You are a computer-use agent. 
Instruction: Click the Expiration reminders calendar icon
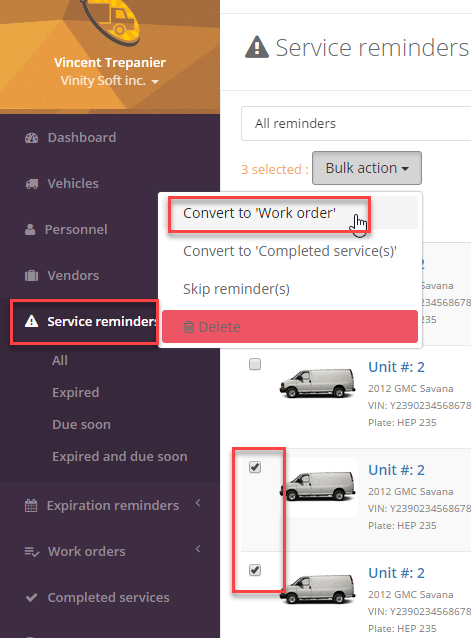point(31,506)
